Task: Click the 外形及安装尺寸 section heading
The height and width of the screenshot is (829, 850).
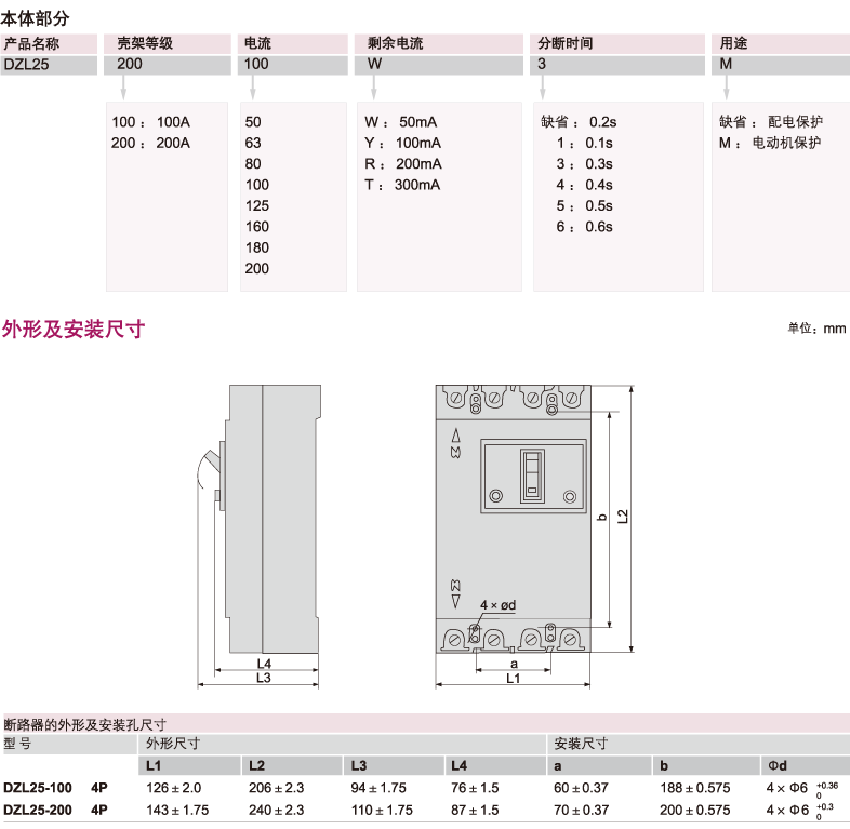Action: [x=73, y=328]
